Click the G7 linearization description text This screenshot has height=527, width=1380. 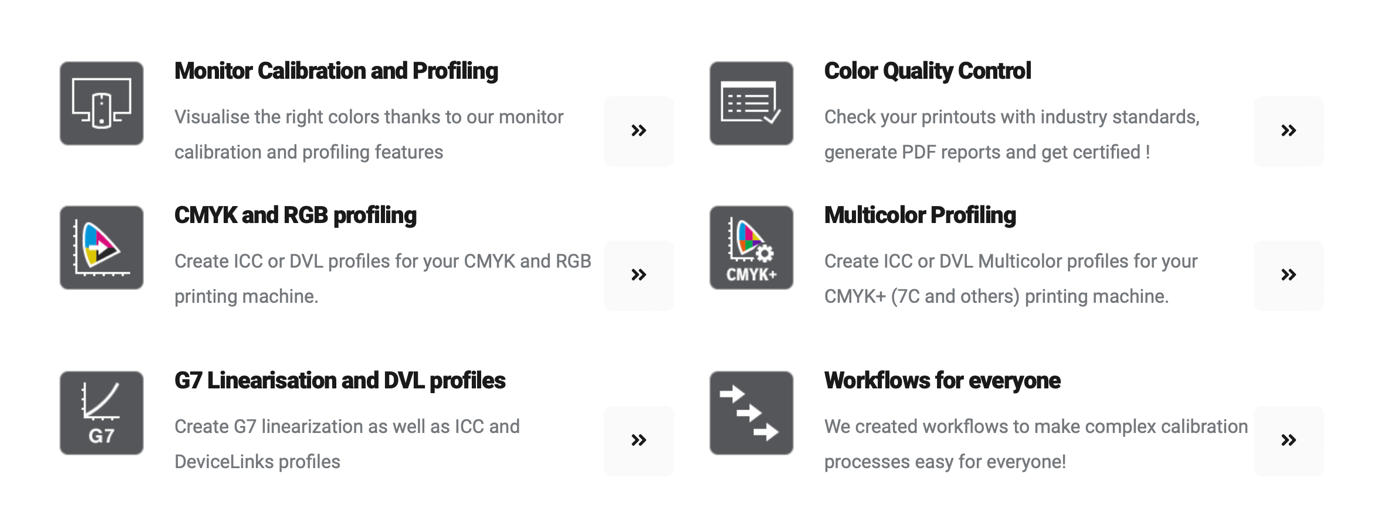[346, 444]
